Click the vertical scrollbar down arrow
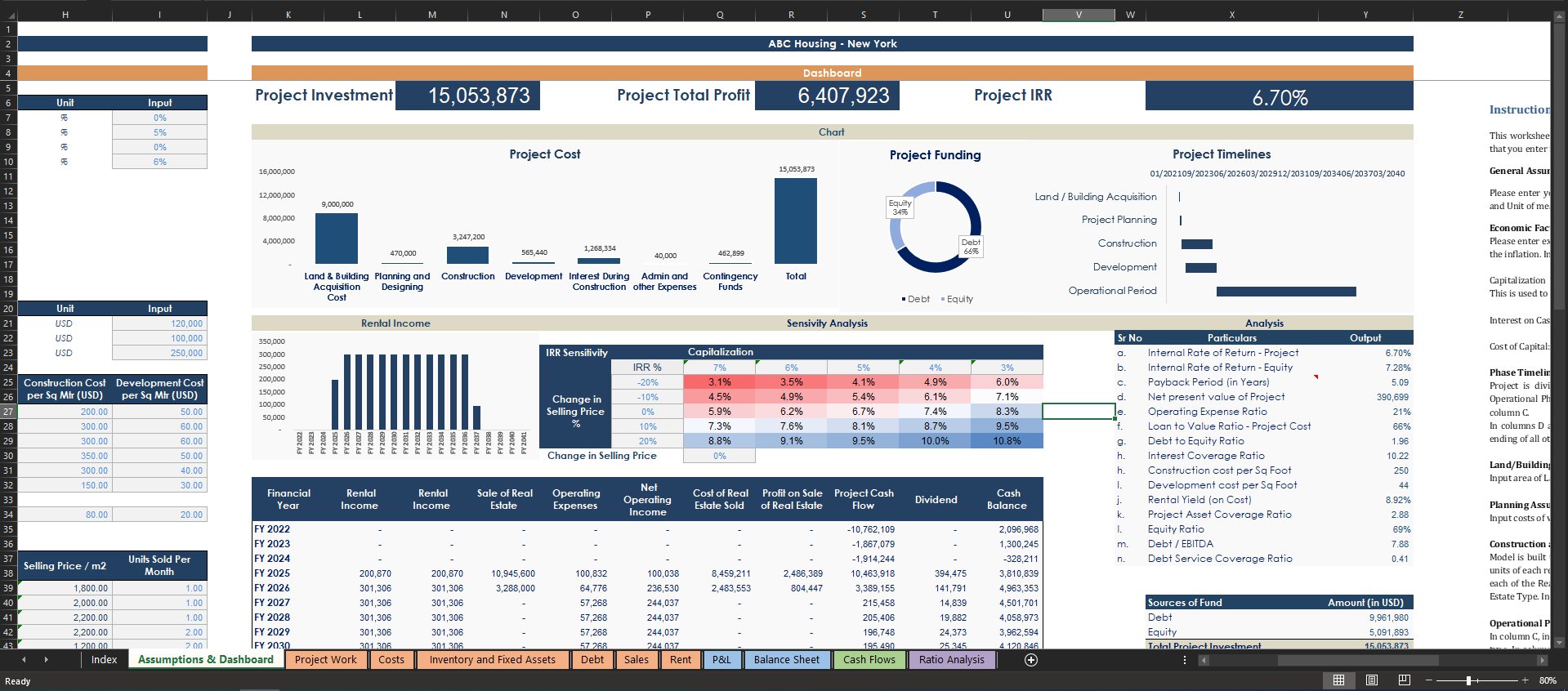The height and width of the screenshot is (691, 1568). [1559, 643]
